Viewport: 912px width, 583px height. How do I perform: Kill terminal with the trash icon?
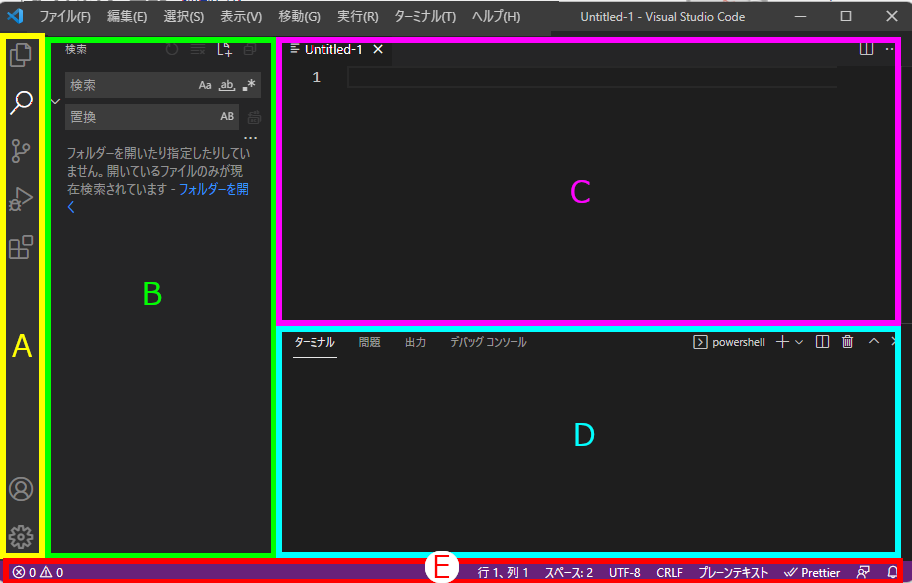coord(848,342)
